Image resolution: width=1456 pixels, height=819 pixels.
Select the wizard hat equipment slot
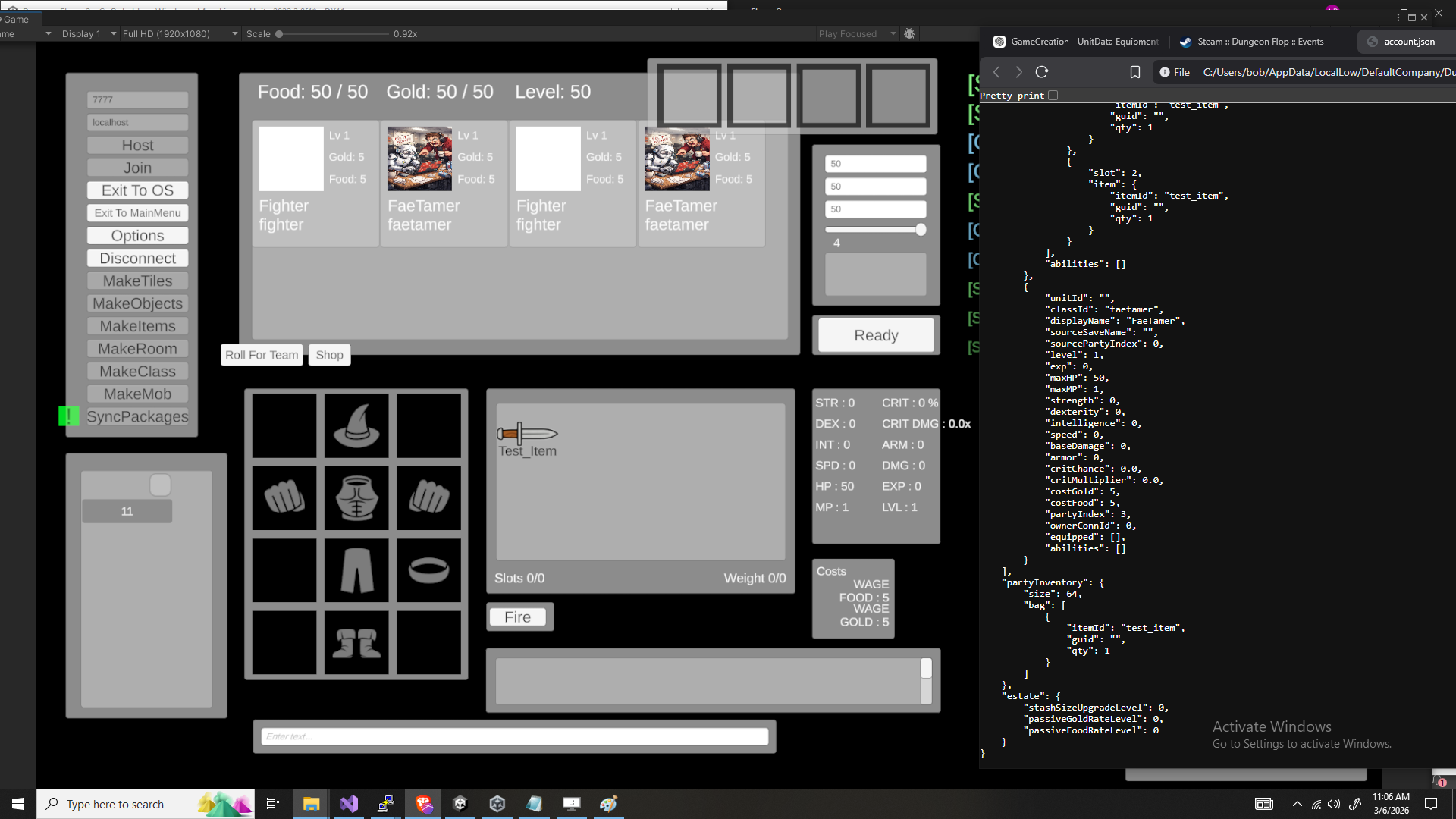click(x=356, y=425)
